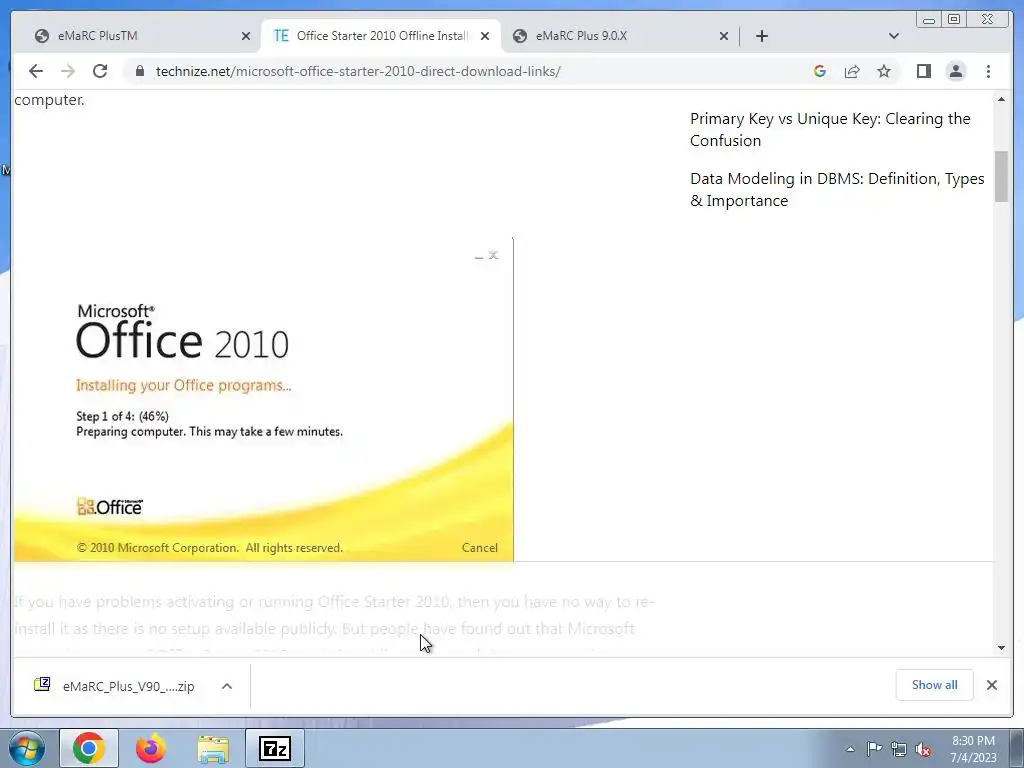Expand the tab search dropdown

point(894,36)
